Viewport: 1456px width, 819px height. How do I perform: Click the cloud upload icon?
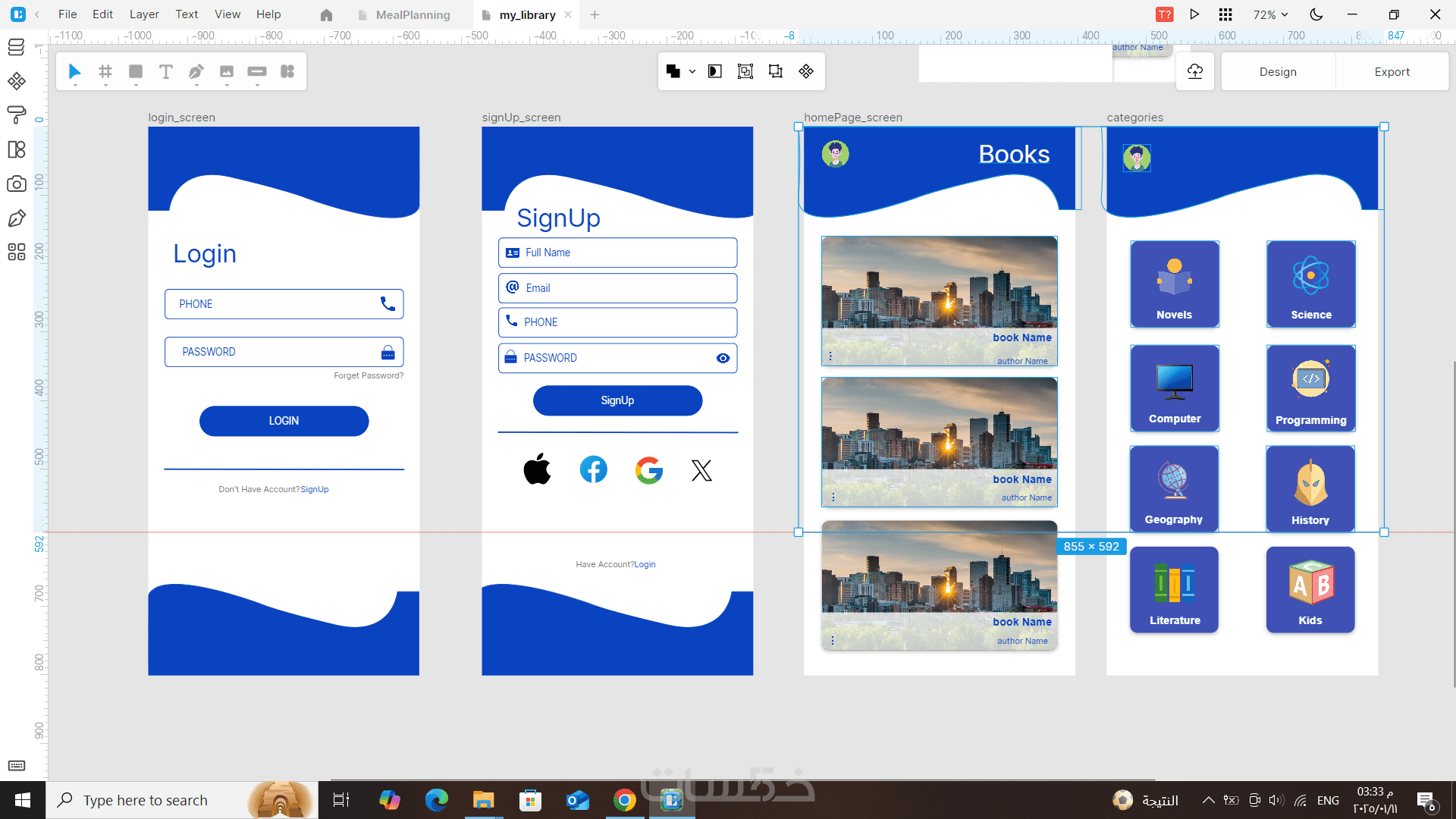1195,71
